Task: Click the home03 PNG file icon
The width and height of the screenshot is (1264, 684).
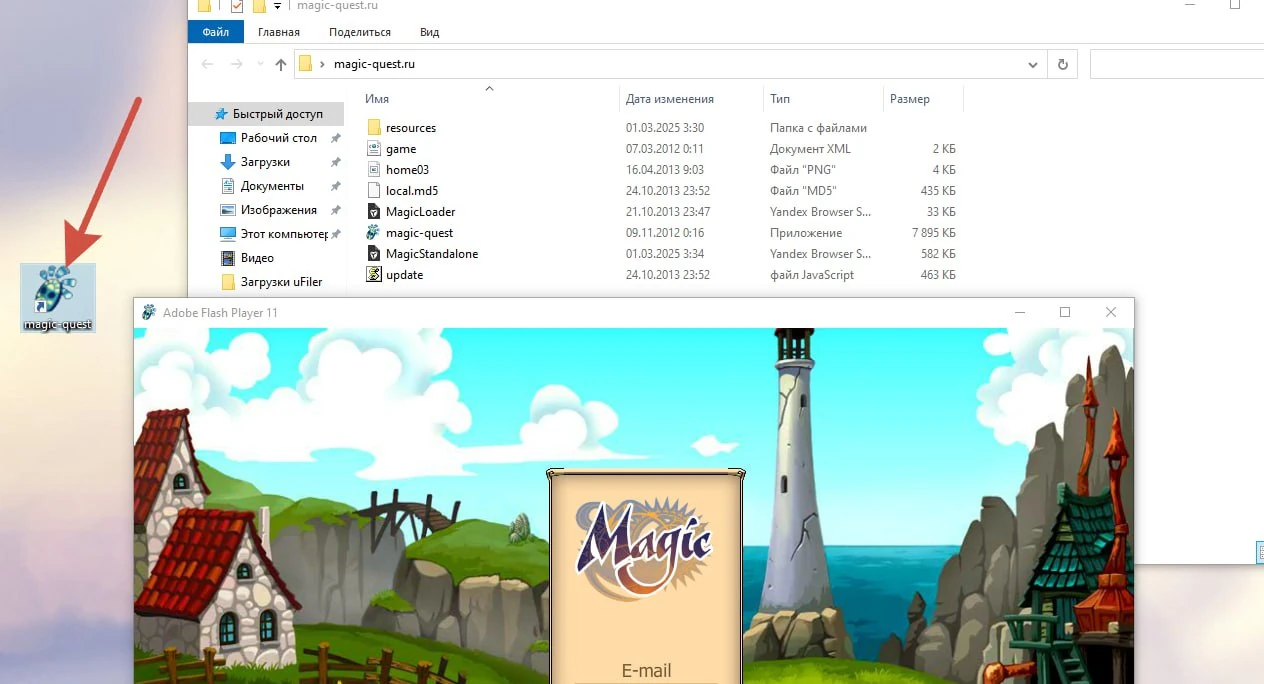Action: click(x=374, y=170)
